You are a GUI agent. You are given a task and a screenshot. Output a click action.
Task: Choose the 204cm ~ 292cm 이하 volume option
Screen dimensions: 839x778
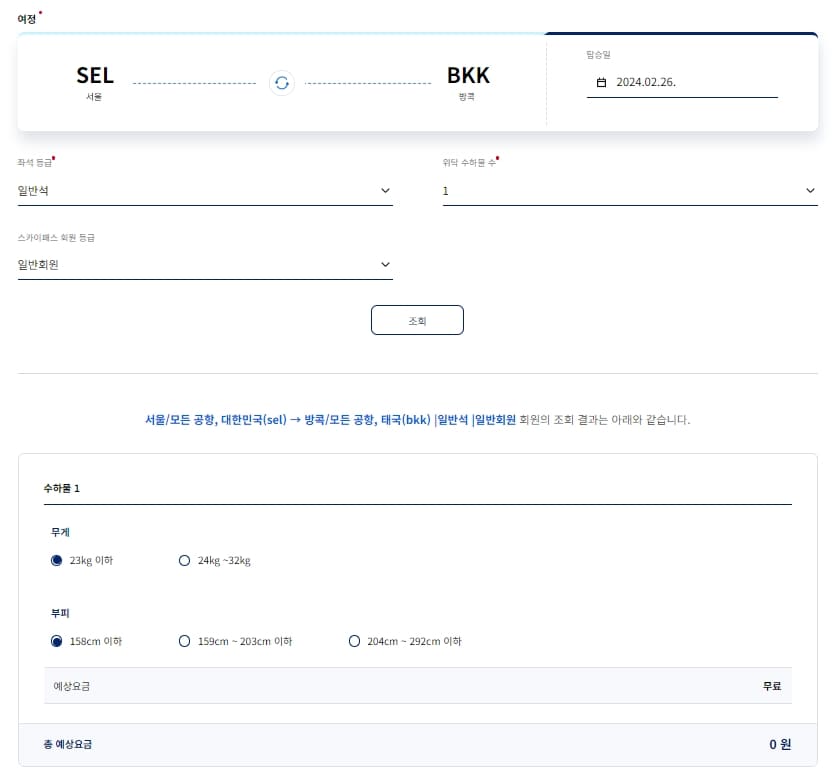pos(355,641)
